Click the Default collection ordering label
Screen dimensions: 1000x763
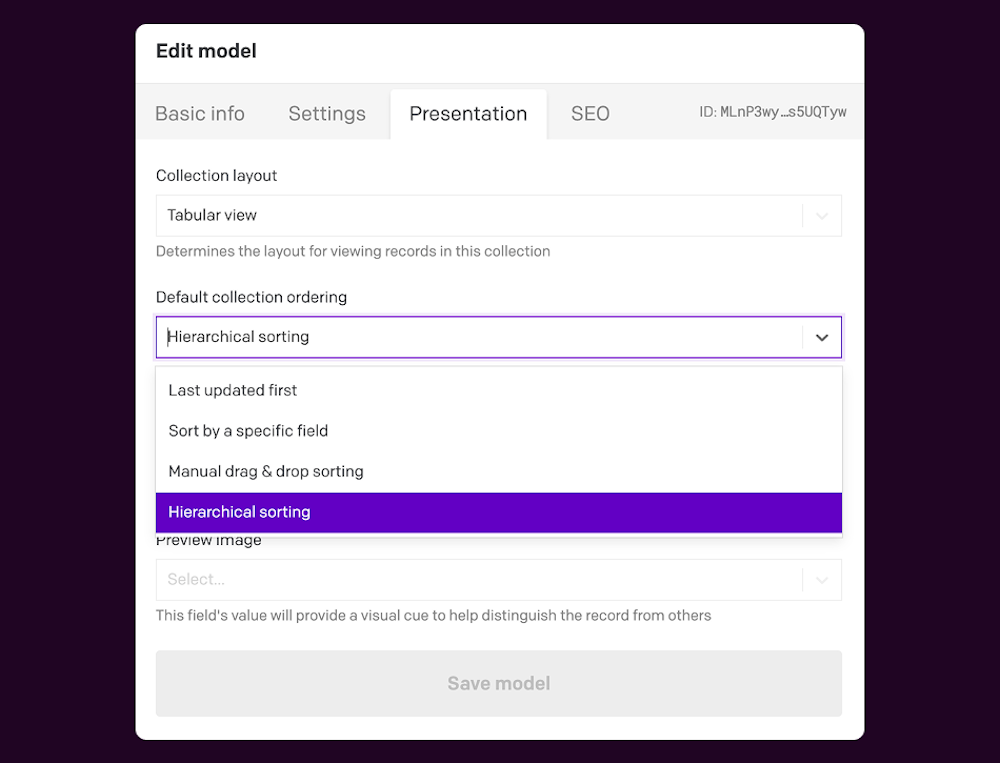(251, 297)
